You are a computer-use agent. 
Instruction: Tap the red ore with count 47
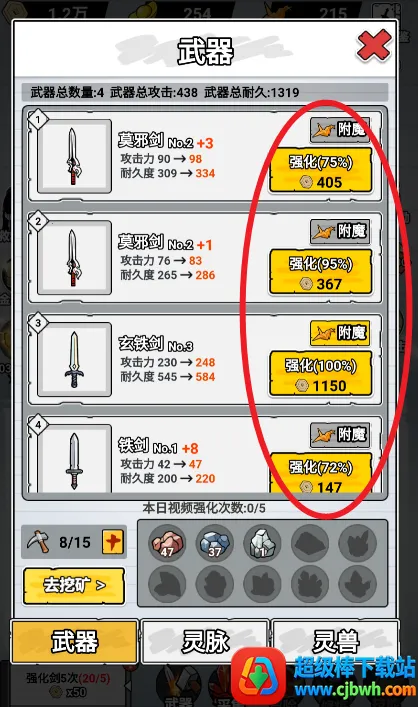pyautogui.click(x=167, y=543)
